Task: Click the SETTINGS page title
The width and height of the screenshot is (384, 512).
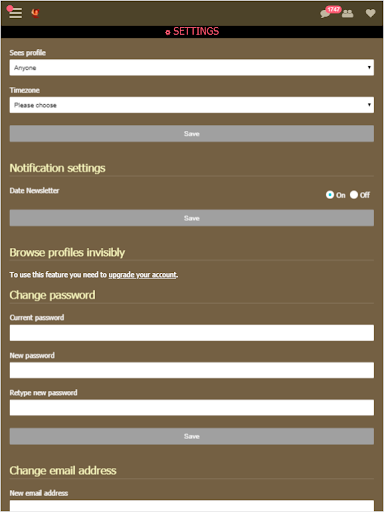Action: pos(196,31)
